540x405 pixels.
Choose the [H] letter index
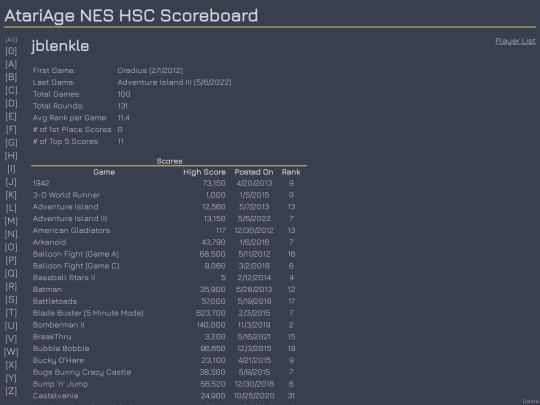click(11, 156)
